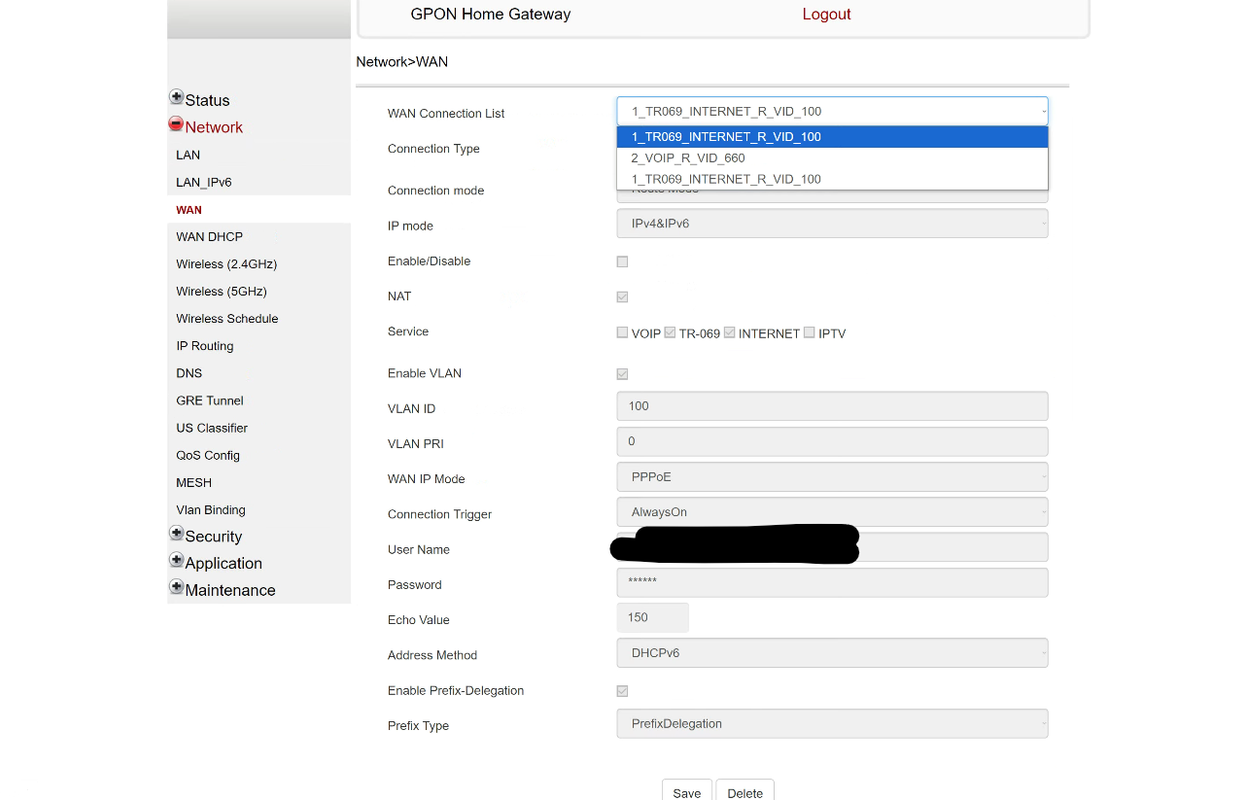Toggle the NAT checkbox

tap(622, 297)
